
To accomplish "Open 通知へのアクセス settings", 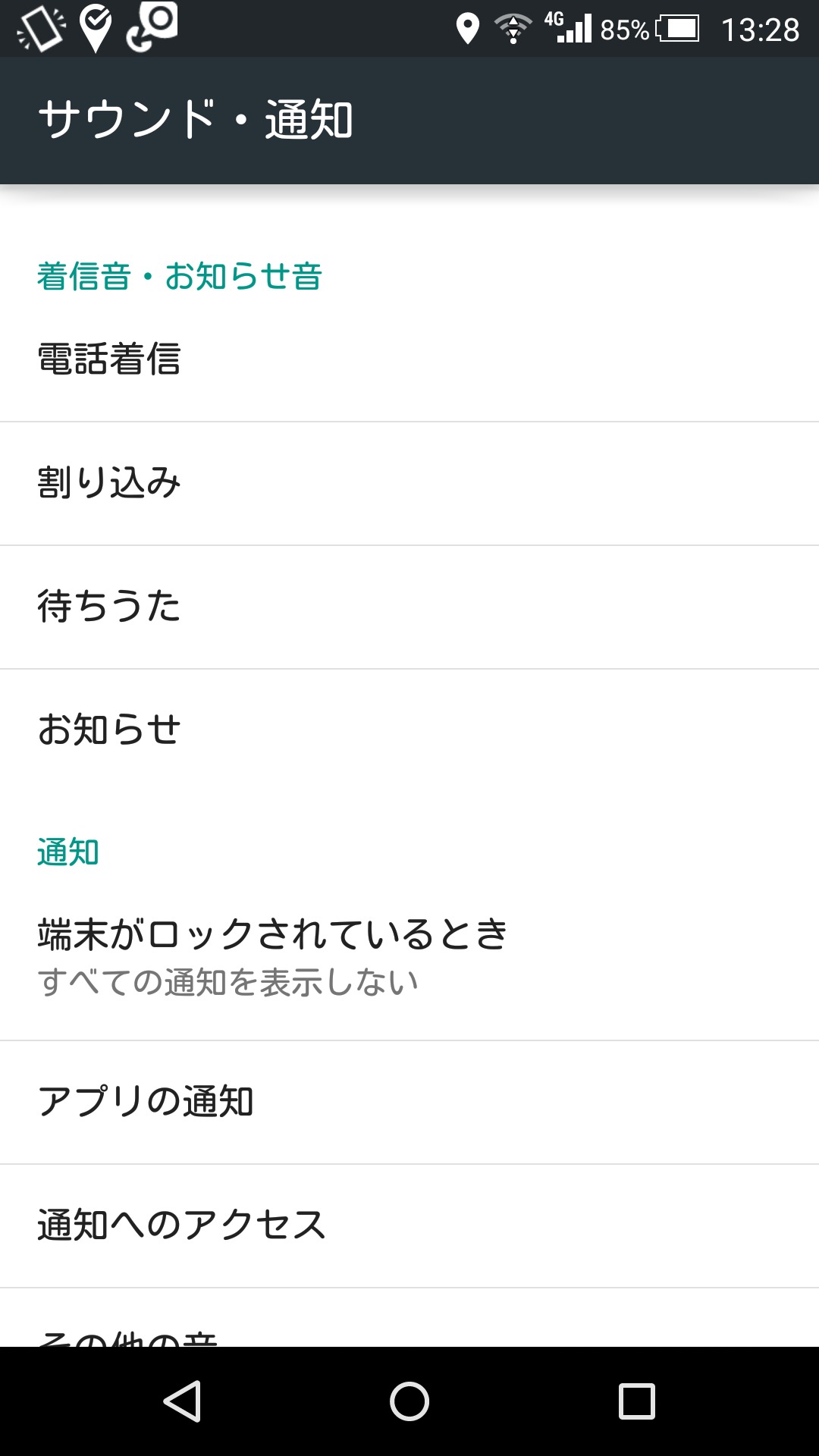I will tap(409, 1225).
